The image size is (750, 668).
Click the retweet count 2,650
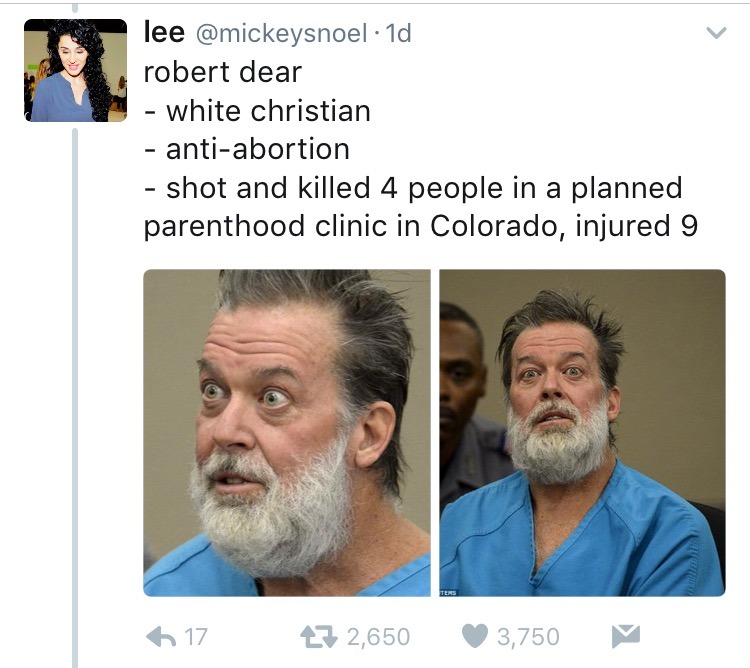point(378,637)
